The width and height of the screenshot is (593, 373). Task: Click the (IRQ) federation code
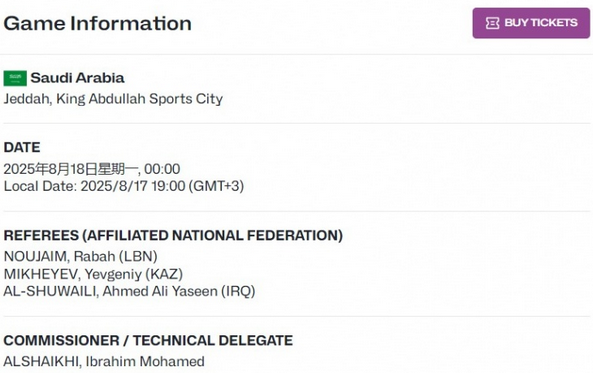click(238, 291)
